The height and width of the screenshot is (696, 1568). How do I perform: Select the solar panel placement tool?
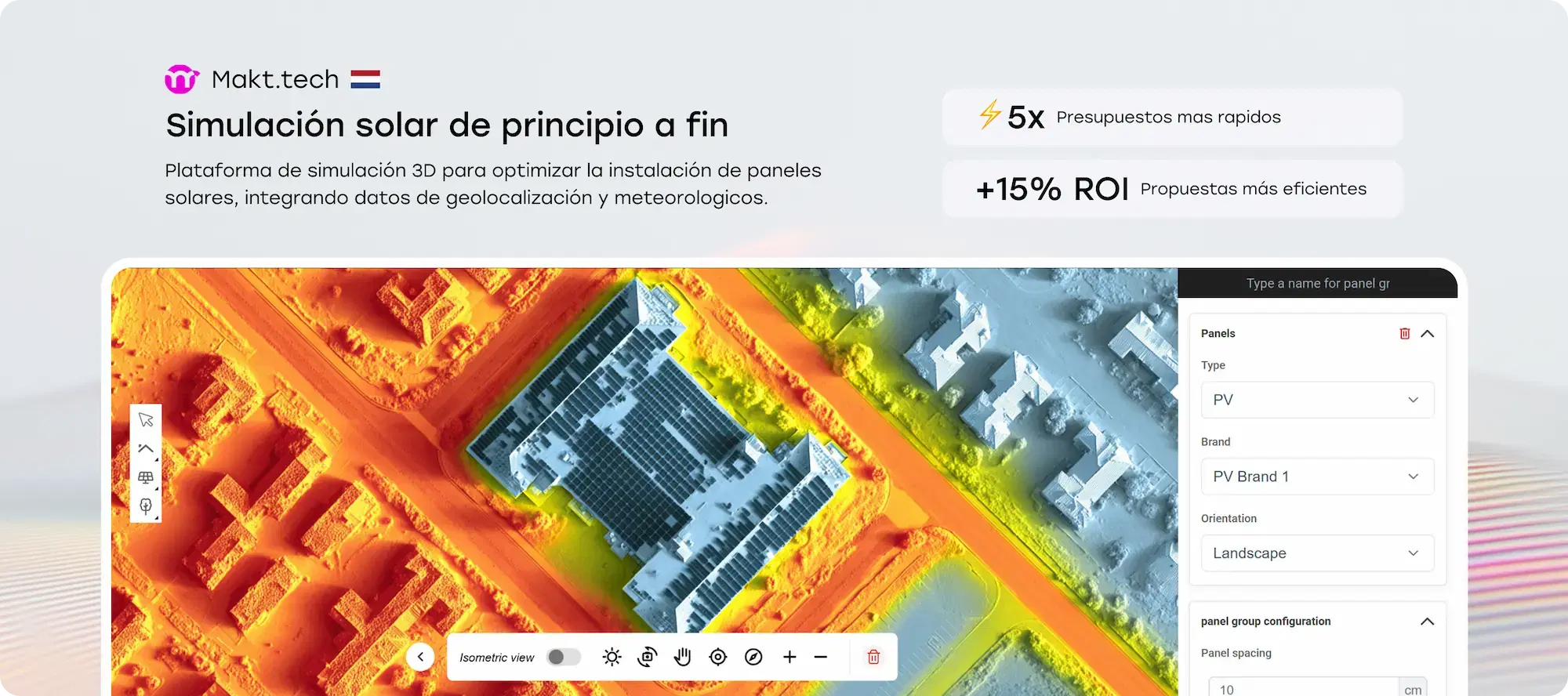(146, 477)
